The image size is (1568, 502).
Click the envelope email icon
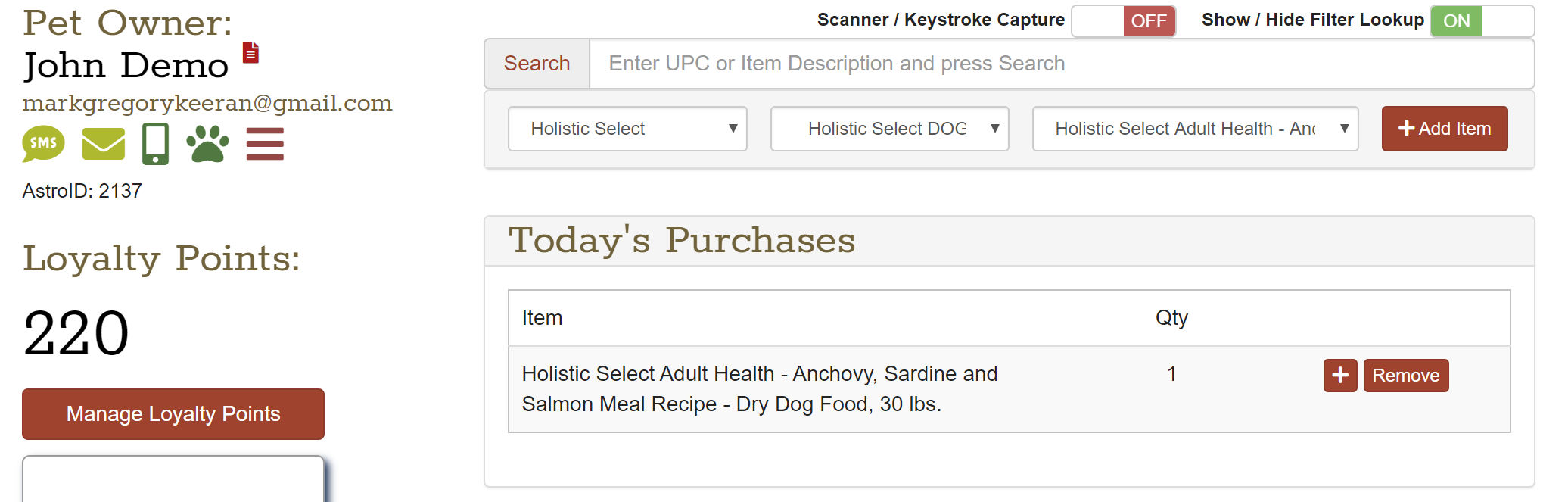tap(103, 144)
